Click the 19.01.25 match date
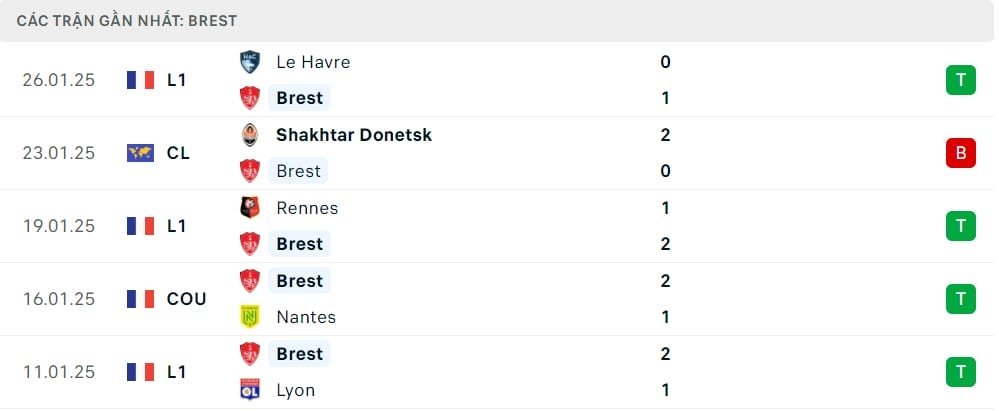 coord(58,226)
